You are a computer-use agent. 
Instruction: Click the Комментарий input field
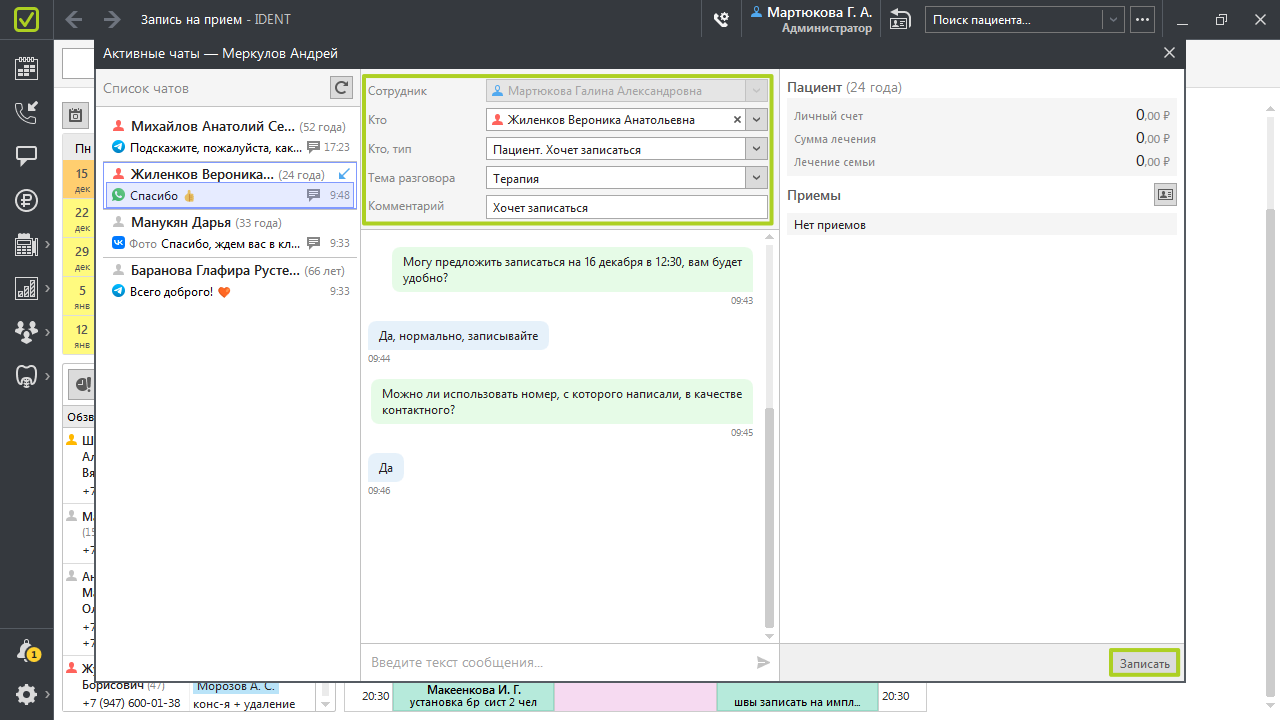coord(626,207)
